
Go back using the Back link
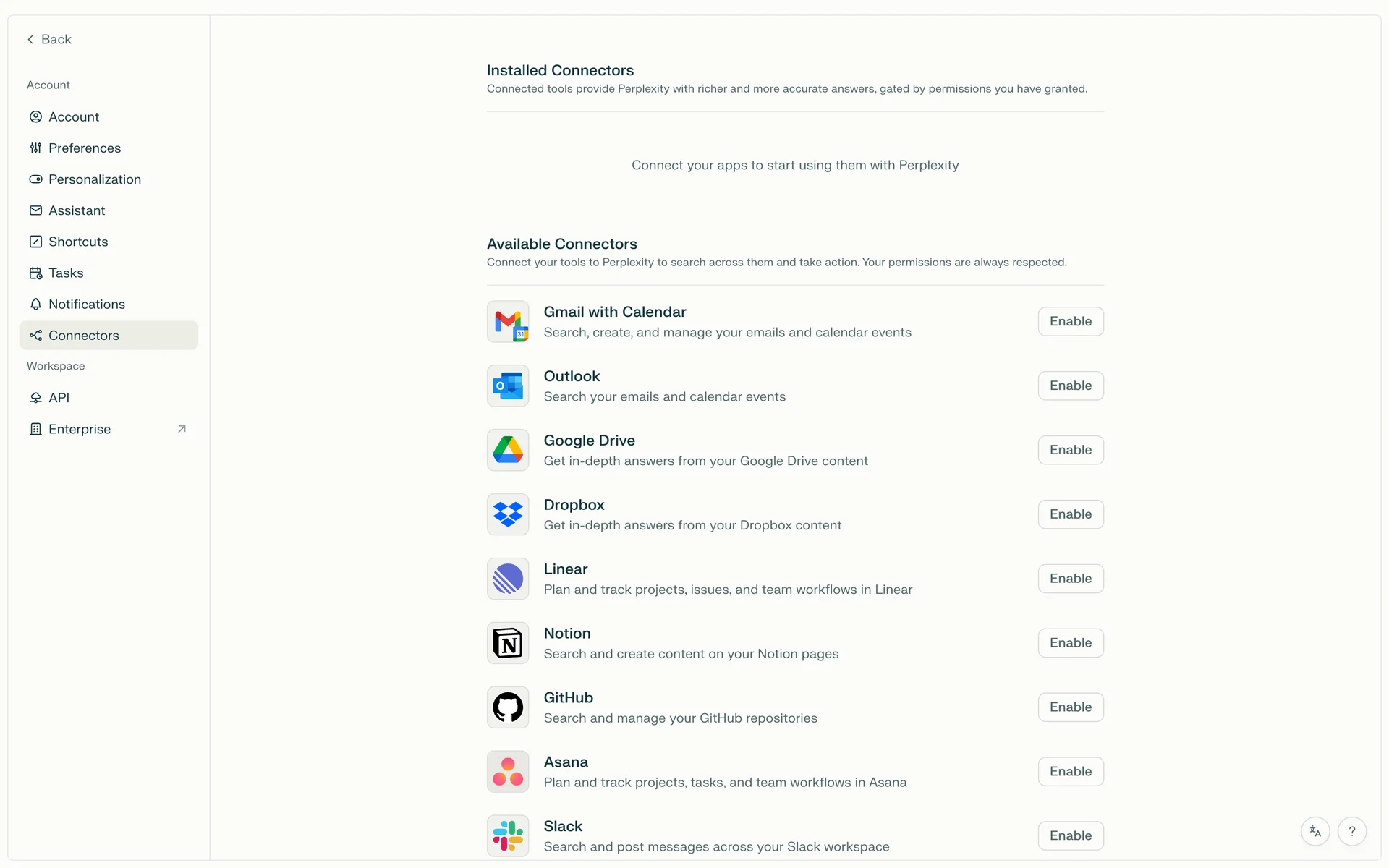pyautogui.click(x=49, y=40)
